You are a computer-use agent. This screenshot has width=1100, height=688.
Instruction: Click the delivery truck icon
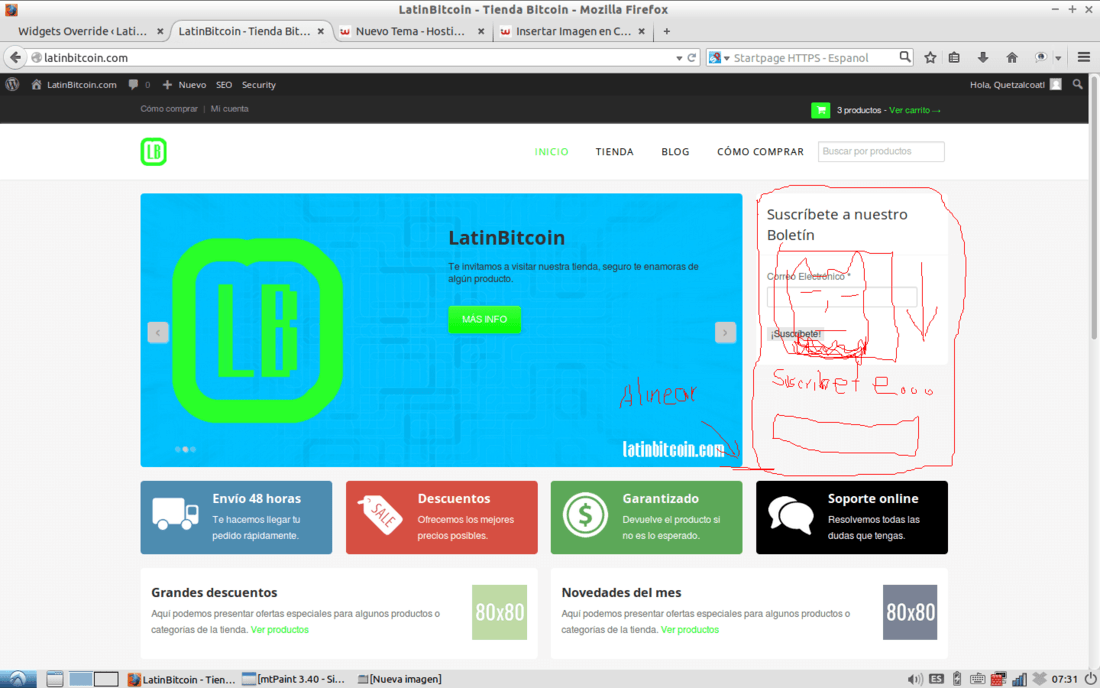[175, 514]
